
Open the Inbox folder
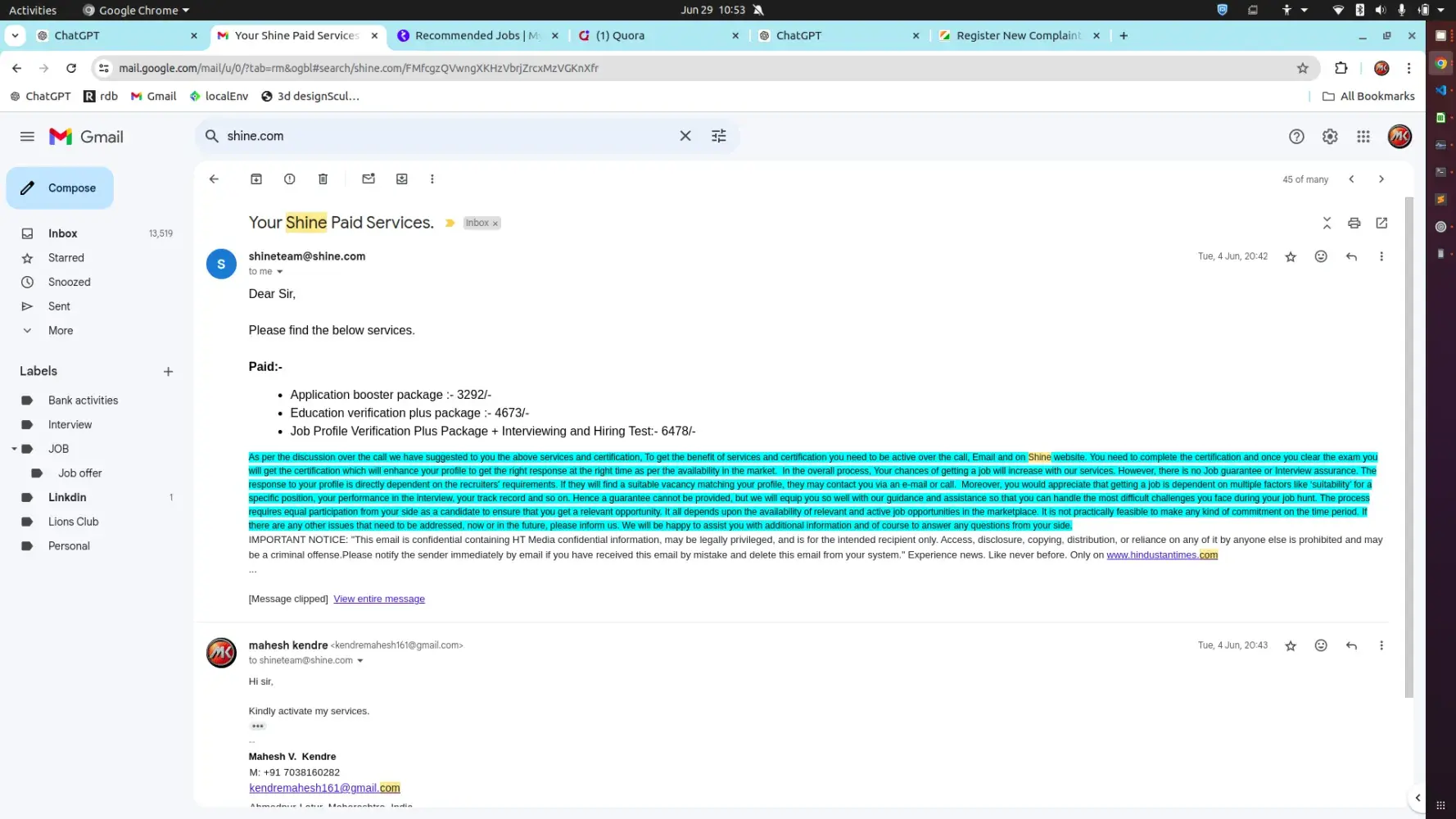click(62, 233)
